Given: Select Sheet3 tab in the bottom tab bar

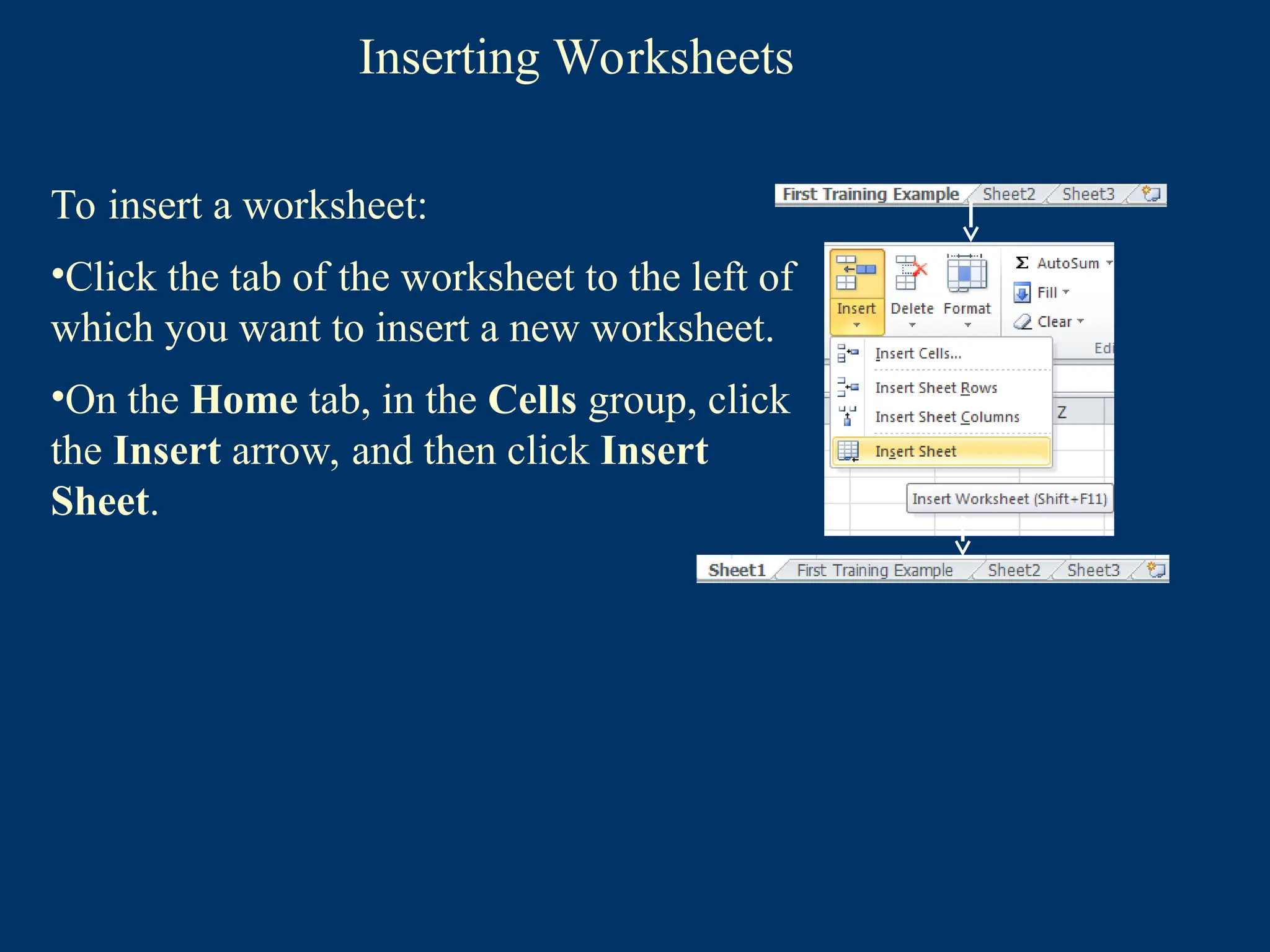Looking at the screenshot, I should (x=1093, y=570).
